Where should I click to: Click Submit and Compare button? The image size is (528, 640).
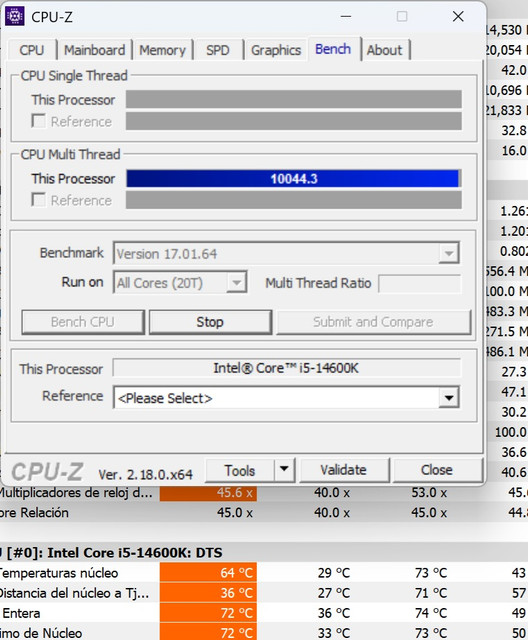point(373,322)
